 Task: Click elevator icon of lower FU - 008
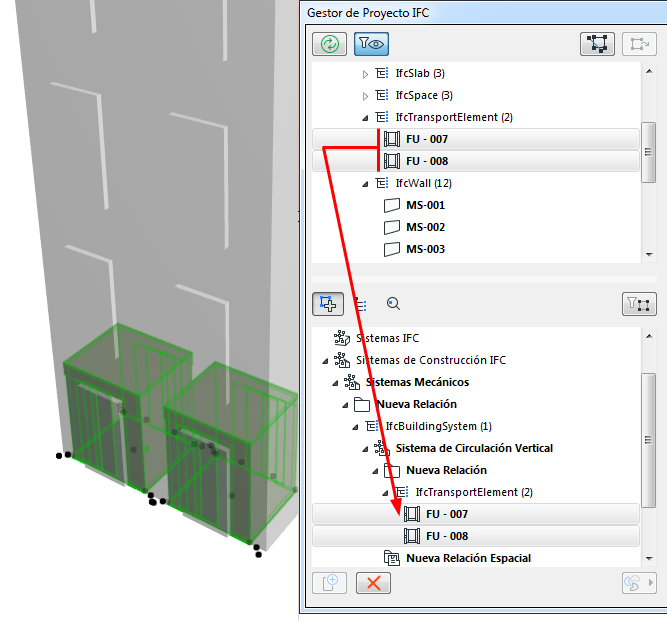tap(412, 536)
